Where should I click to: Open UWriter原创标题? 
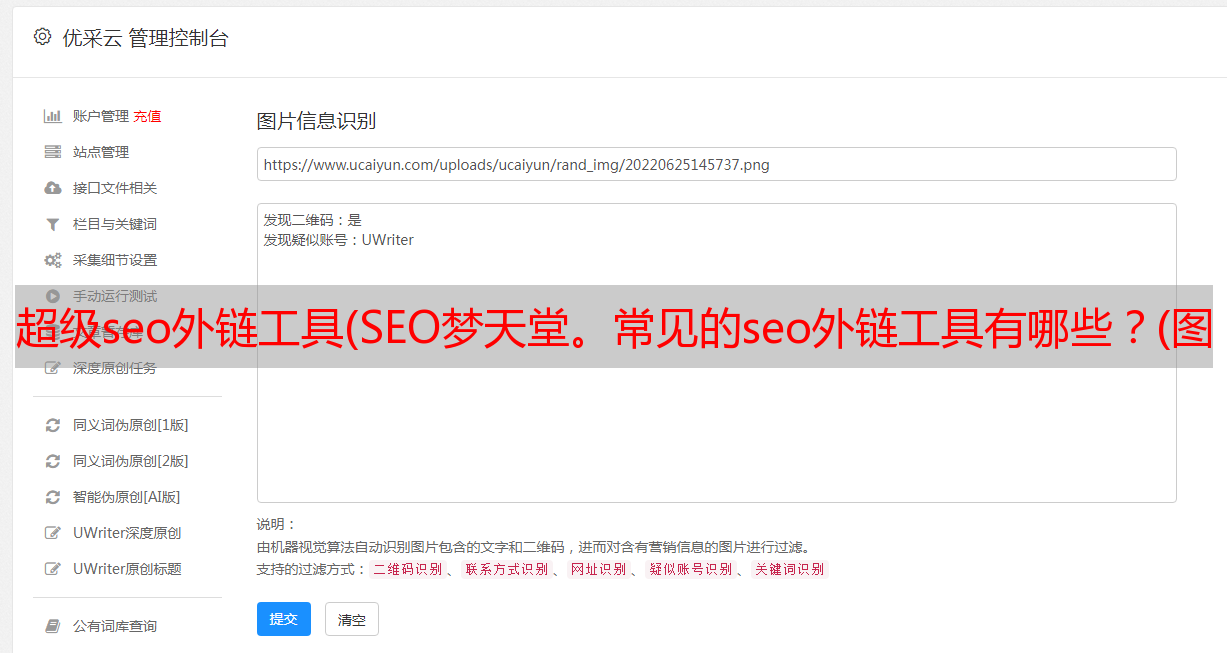click(127, 569)
